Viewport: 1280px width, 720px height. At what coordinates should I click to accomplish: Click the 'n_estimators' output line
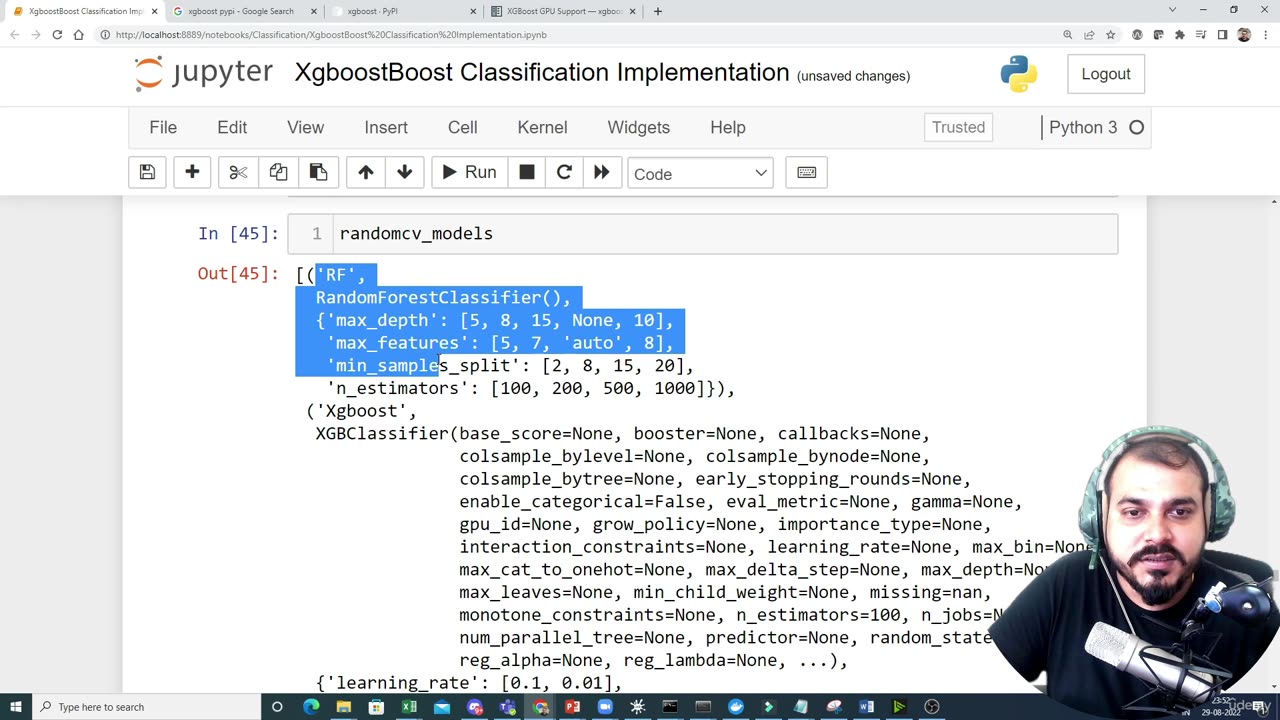tap(530, 388)
